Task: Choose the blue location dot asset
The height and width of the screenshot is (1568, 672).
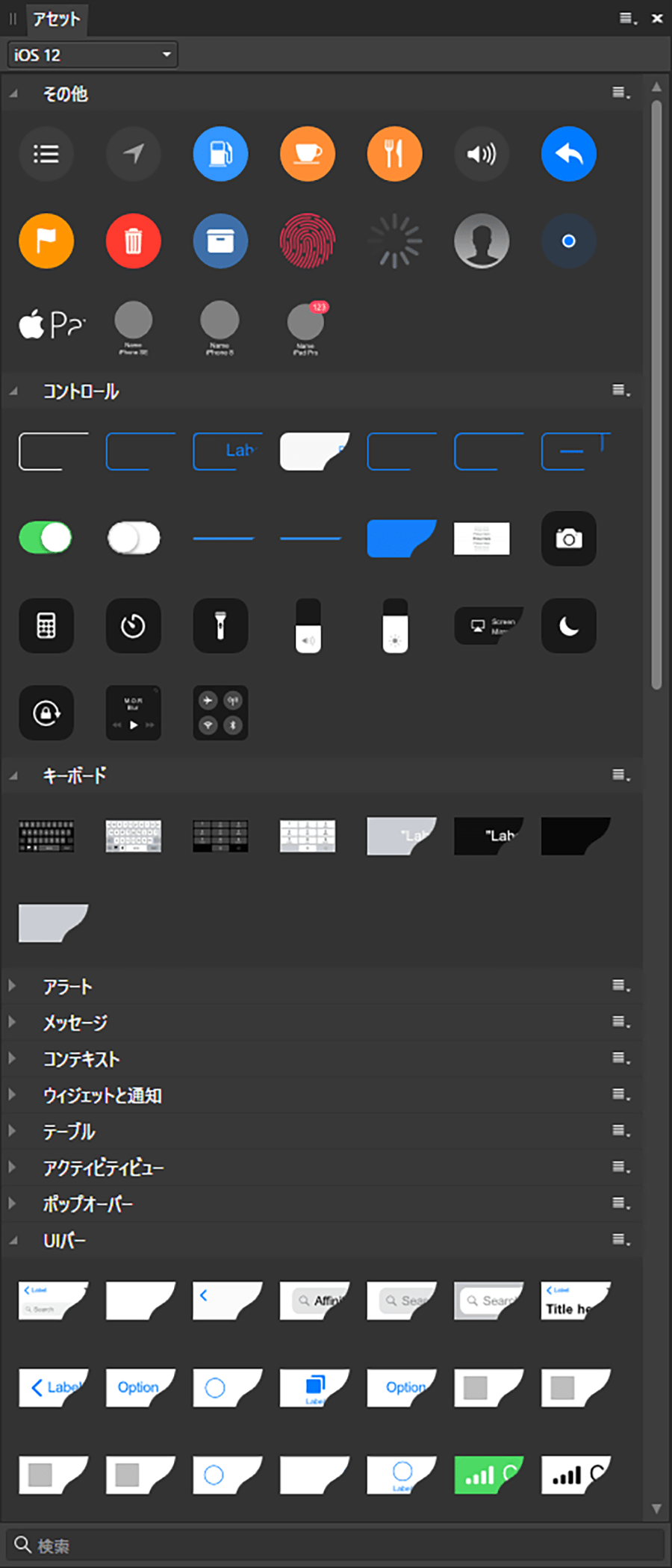Action: [569, 241]
